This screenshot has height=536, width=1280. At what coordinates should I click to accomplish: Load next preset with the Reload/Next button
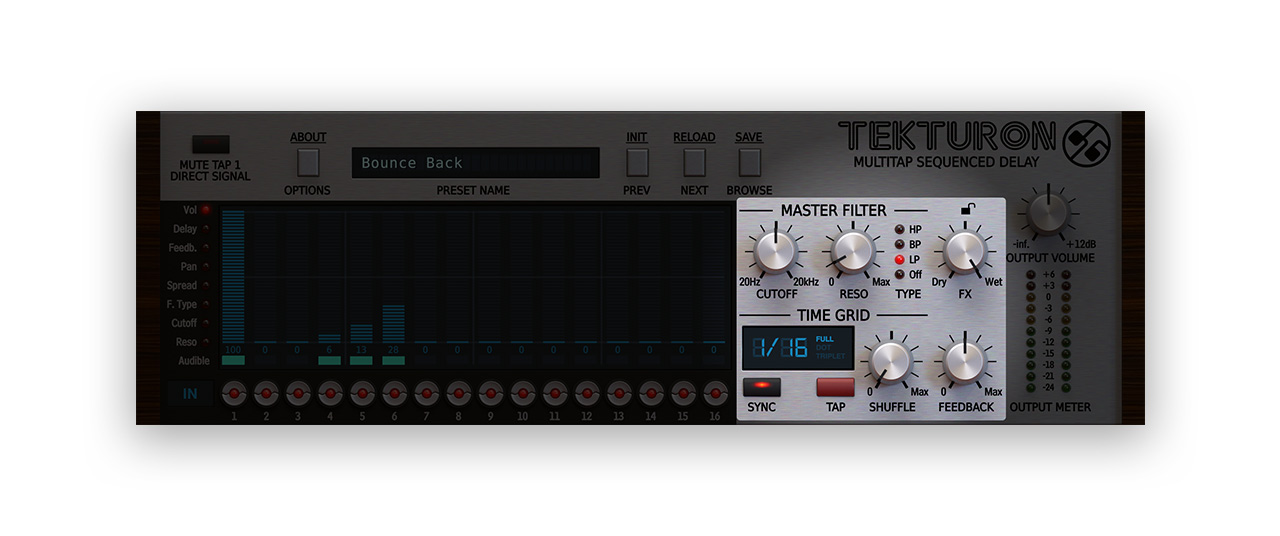694,162
